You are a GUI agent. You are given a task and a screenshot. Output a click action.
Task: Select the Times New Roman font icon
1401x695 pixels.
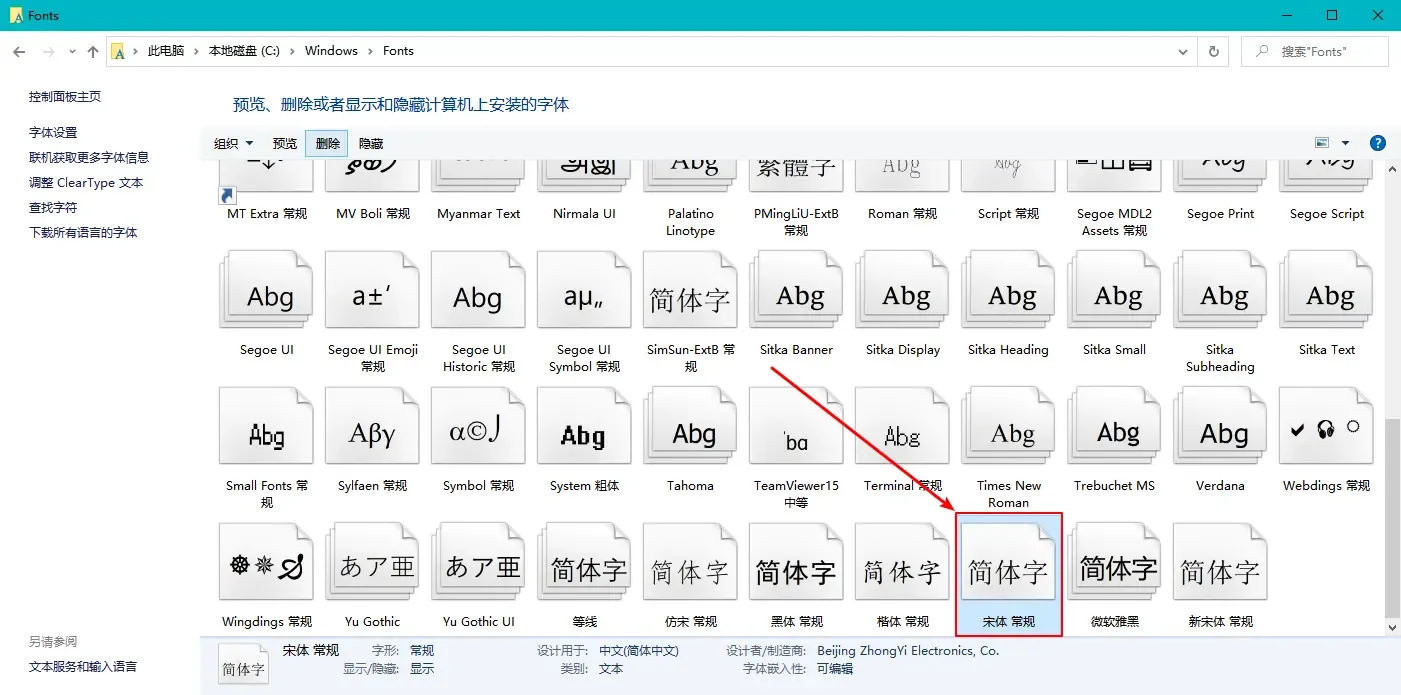coord(1008,425)
